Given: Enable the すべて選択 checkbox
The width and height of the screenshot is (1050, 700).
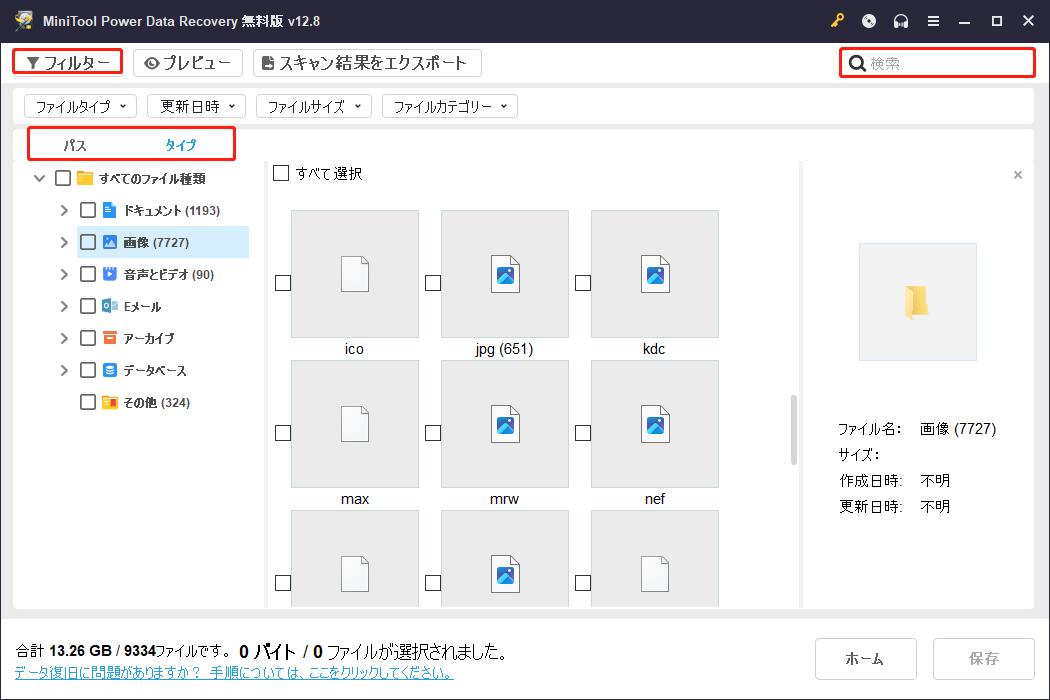Looking at the screenshot, I should pyautogui.click(x=281, y=172).
